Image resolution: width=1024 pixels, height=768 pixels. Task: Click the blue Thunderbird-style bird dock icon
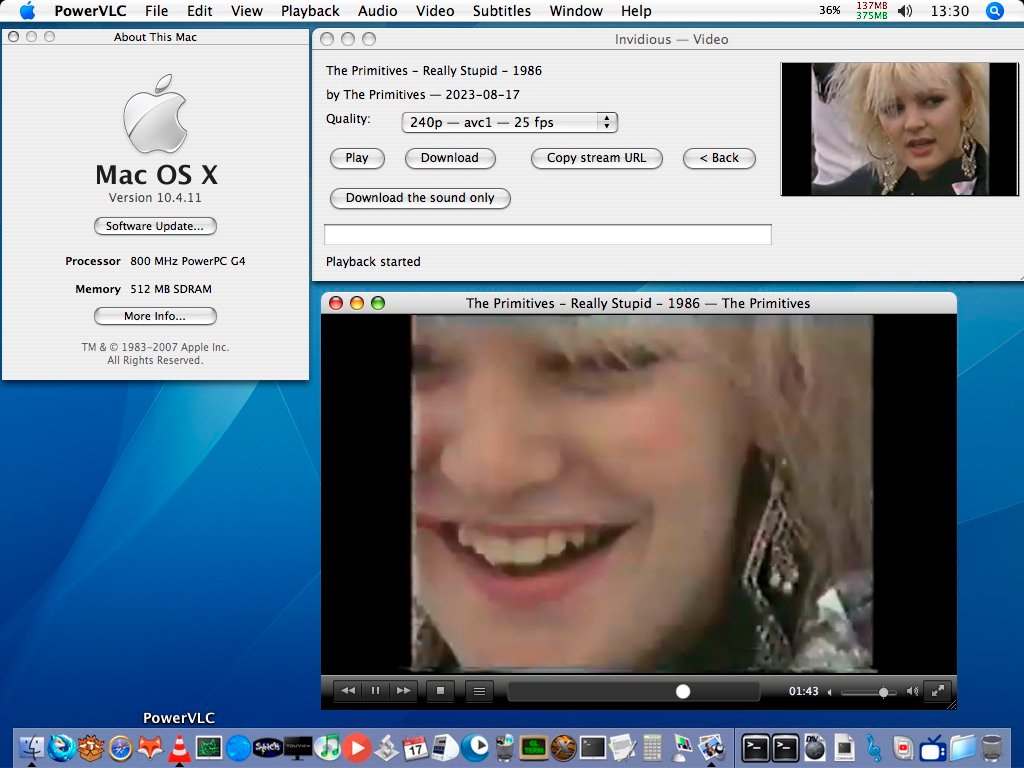(62, 747)
